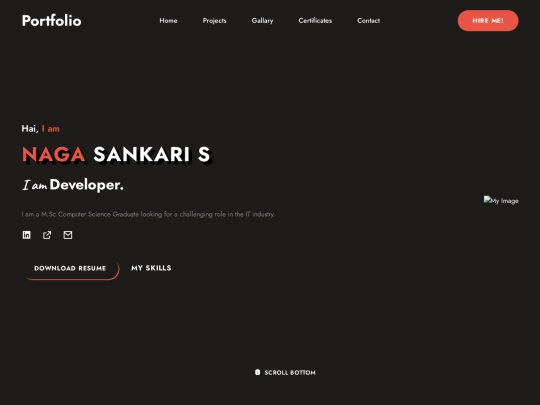Open the Gallary navigation link

262,21
